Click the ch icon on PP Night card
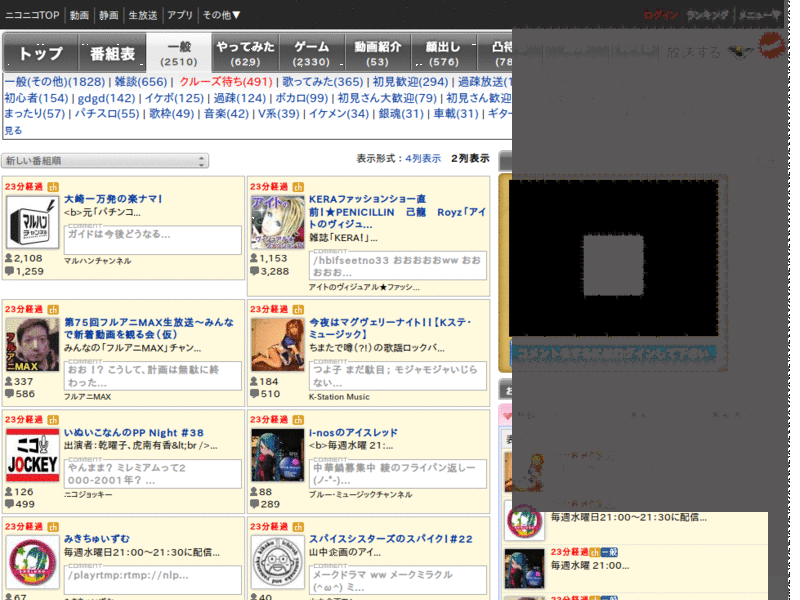 point(53,420)
